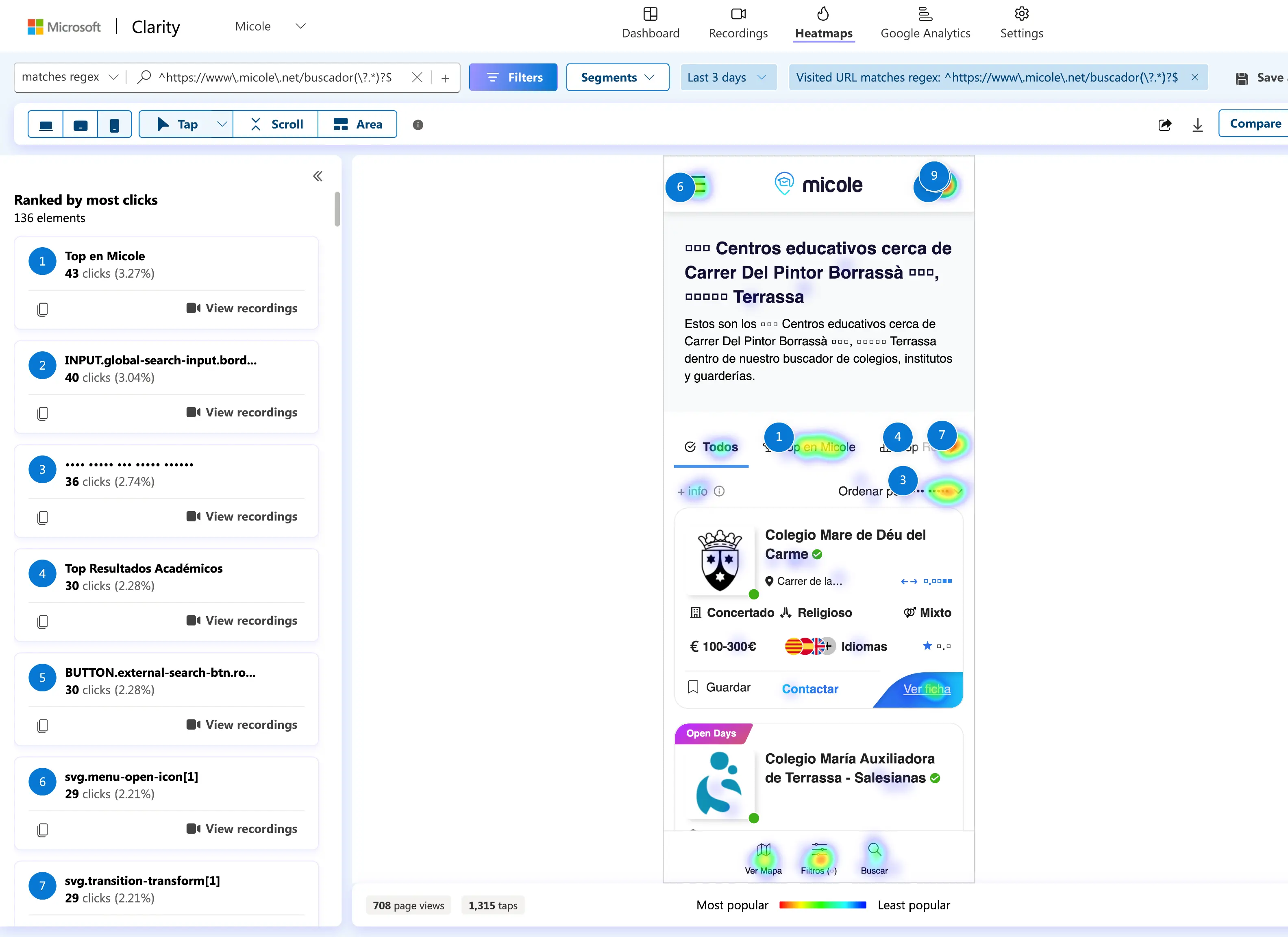Click the popularity color gradient legend

point(823,905)
